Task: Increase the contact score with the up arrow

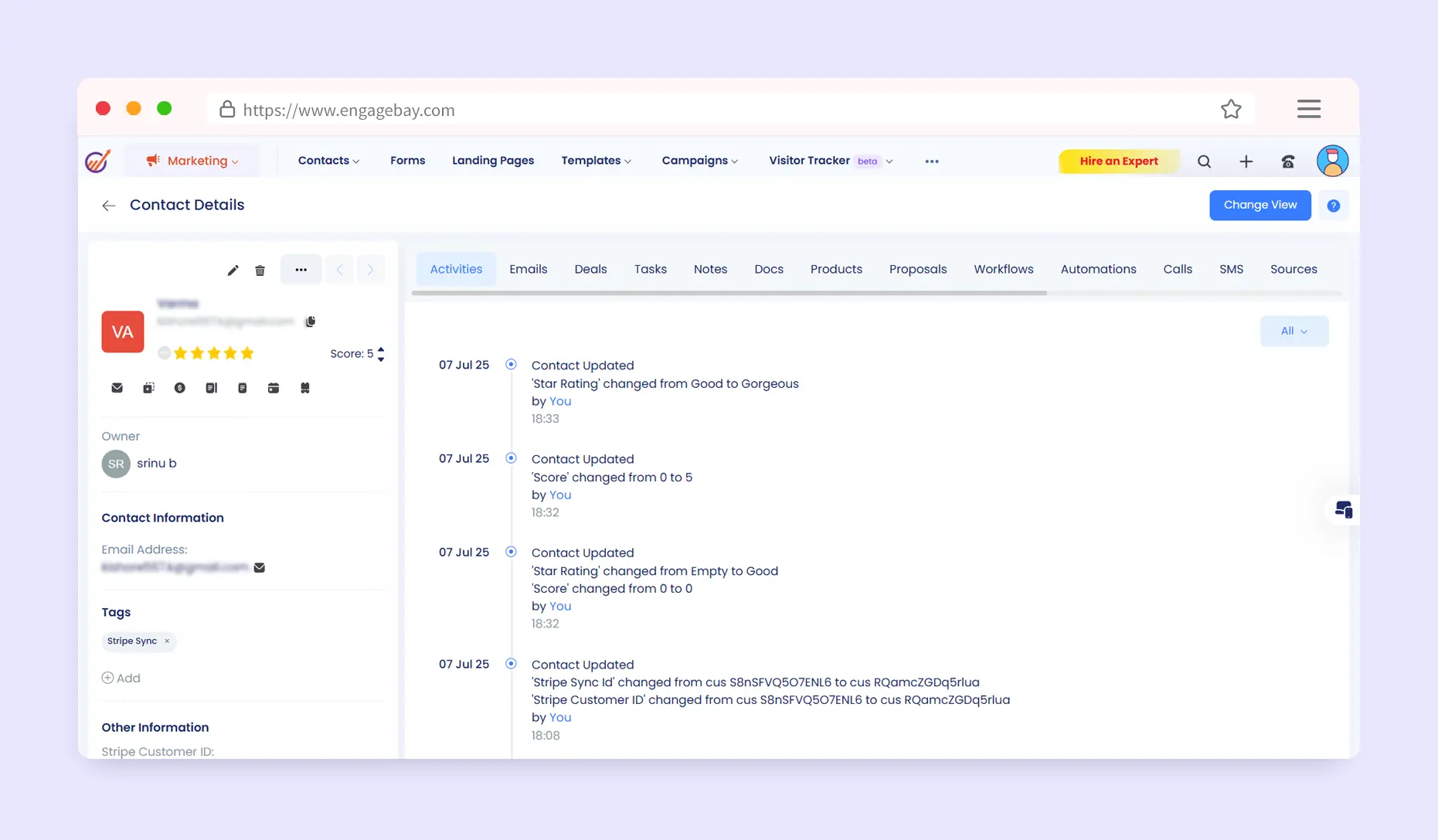Action: (x=381, y=349)
